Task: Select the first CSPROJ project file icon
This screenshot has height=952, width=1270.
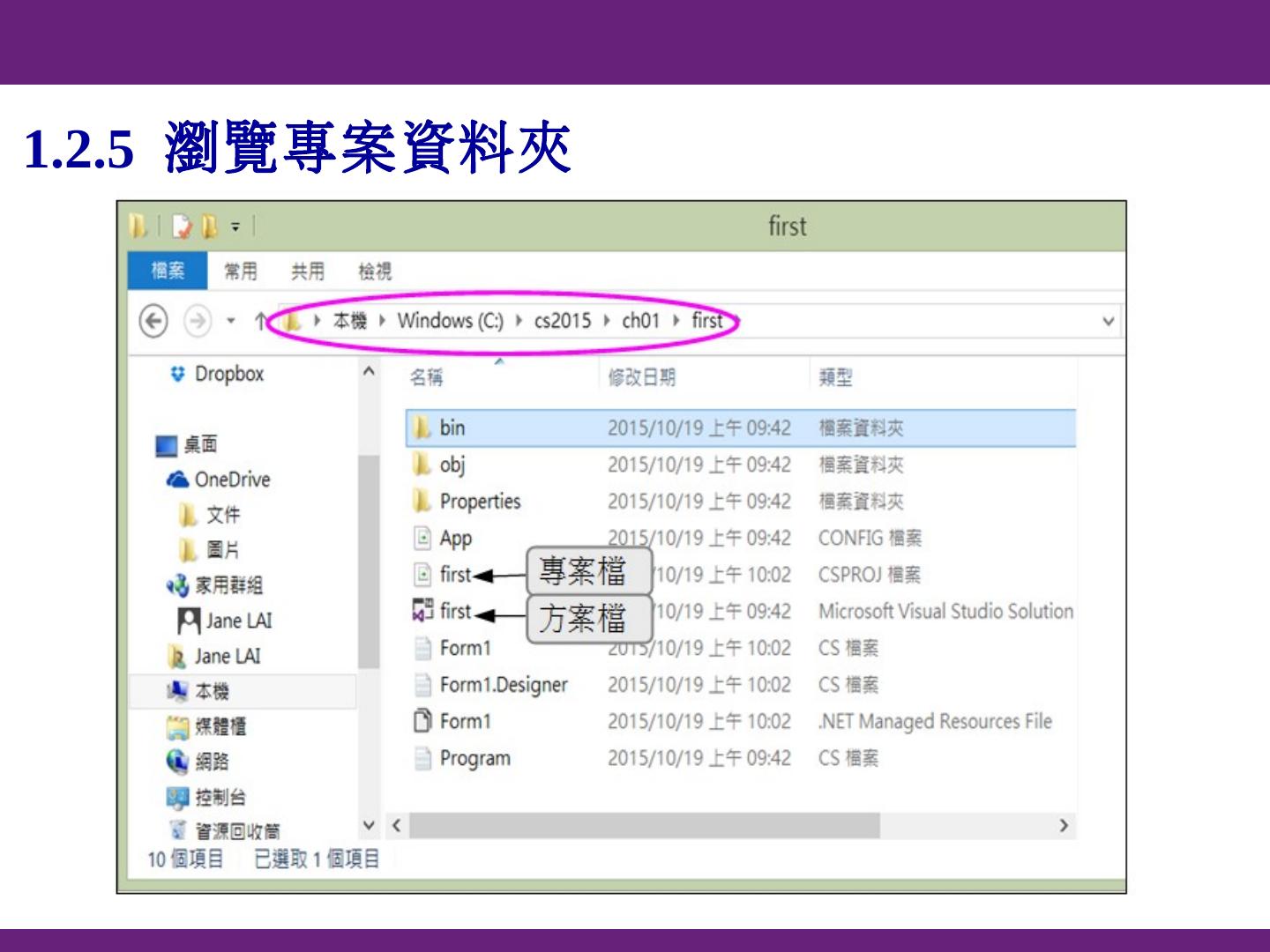Action: 423,575
